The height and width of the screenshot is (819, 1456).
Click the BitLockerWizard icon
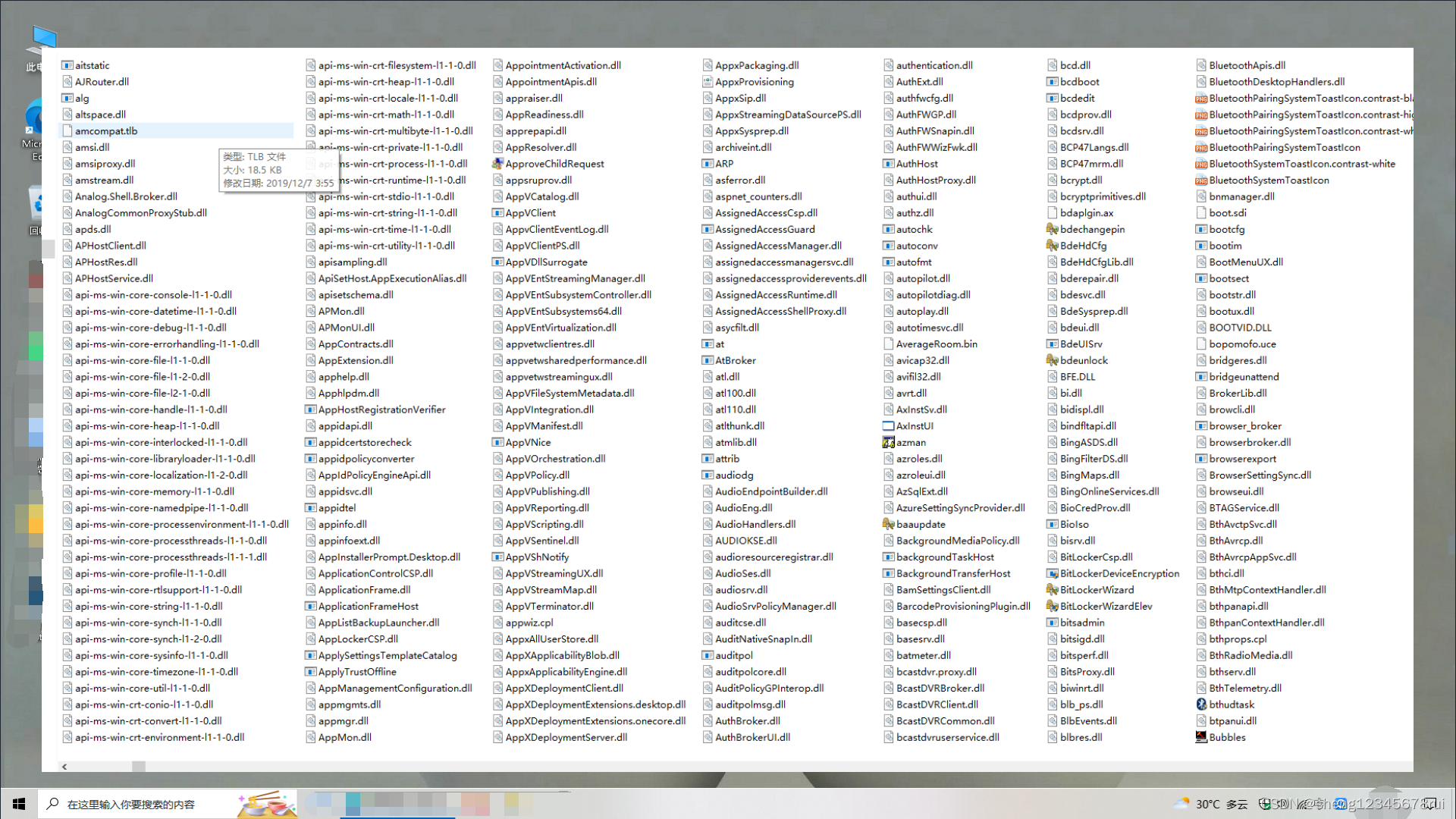click(1053, 590)
